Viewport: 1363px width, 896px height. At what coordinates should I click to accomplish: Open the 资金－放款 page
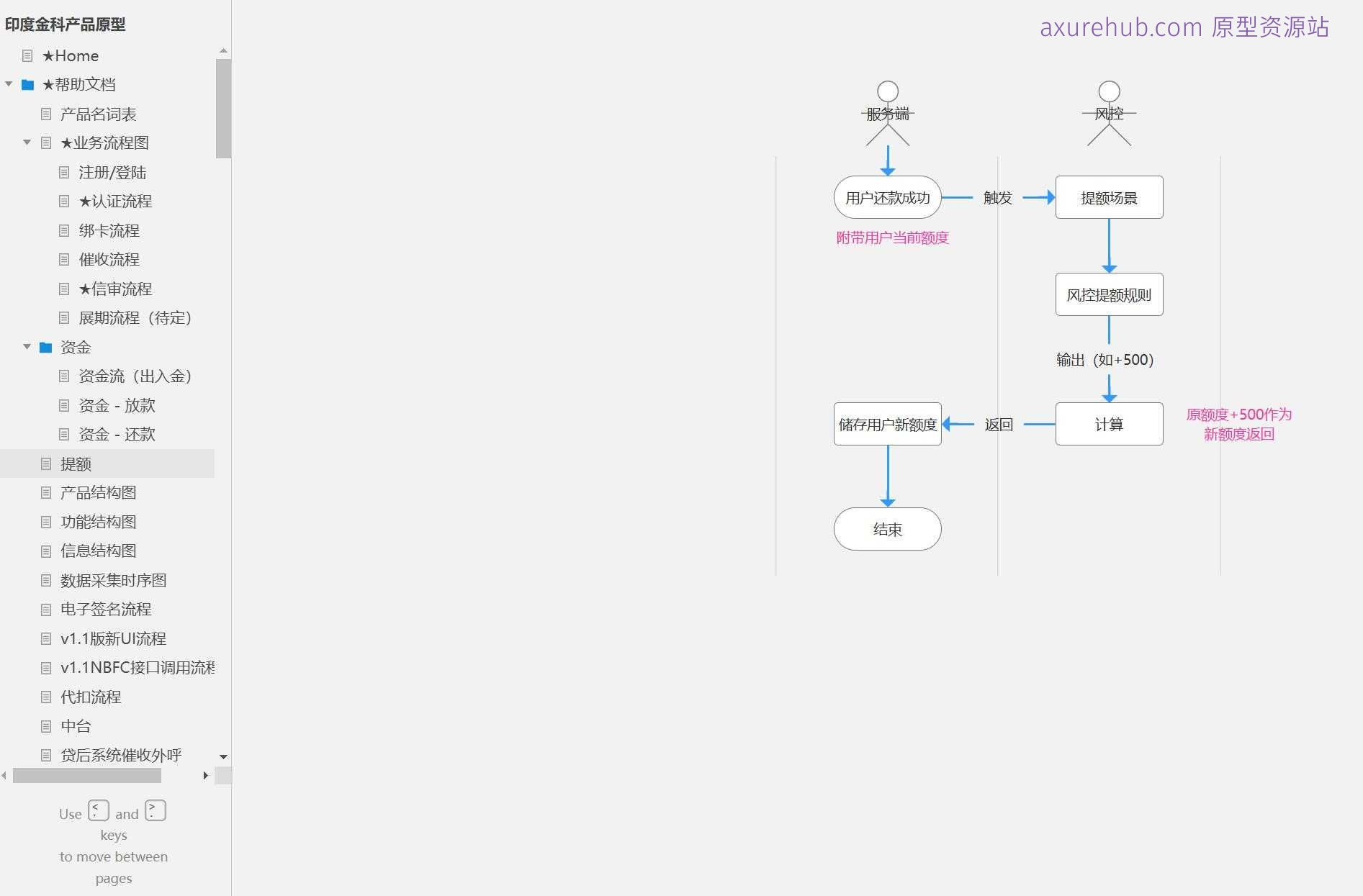[117, 405]
